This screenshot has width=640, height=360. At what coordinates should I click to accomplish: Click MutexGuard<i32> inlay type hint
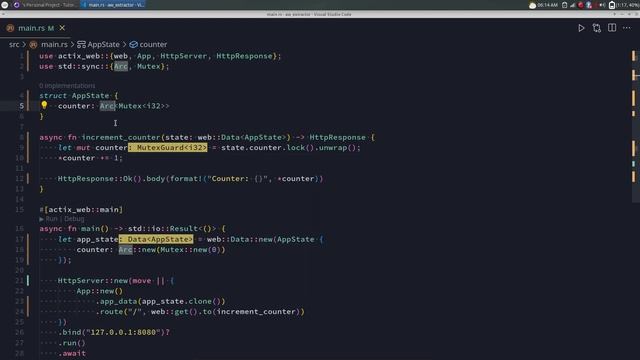coord(168,147)
